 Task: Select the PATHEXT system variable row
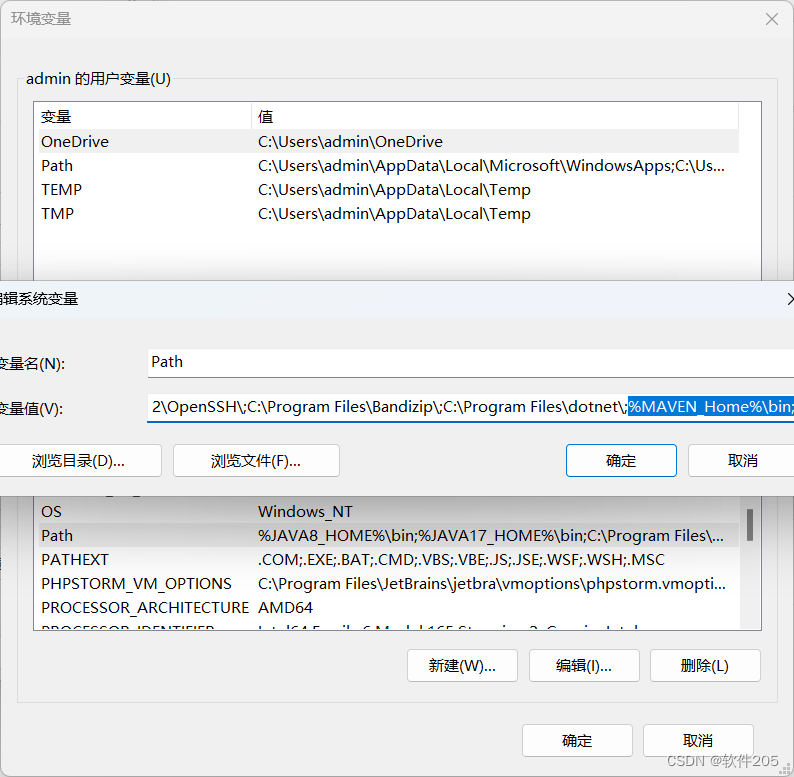tap(388, 560)
